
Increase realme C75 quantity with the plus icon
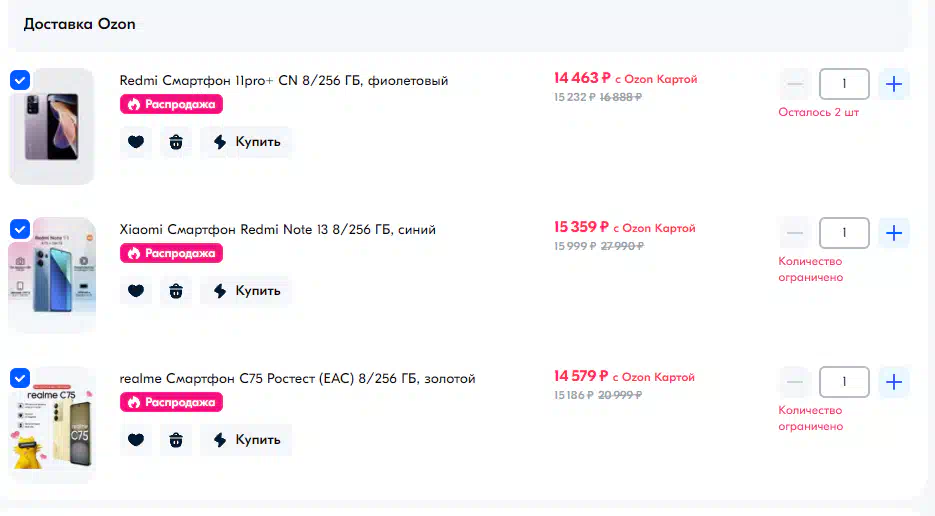pyautogui.click(x=893, y=382)
